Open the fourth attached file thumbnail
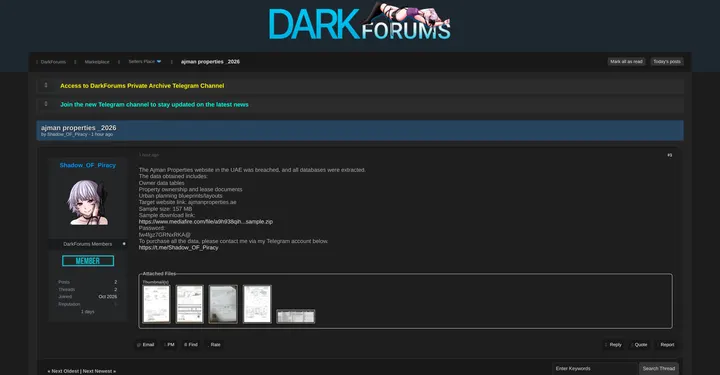 257,304
